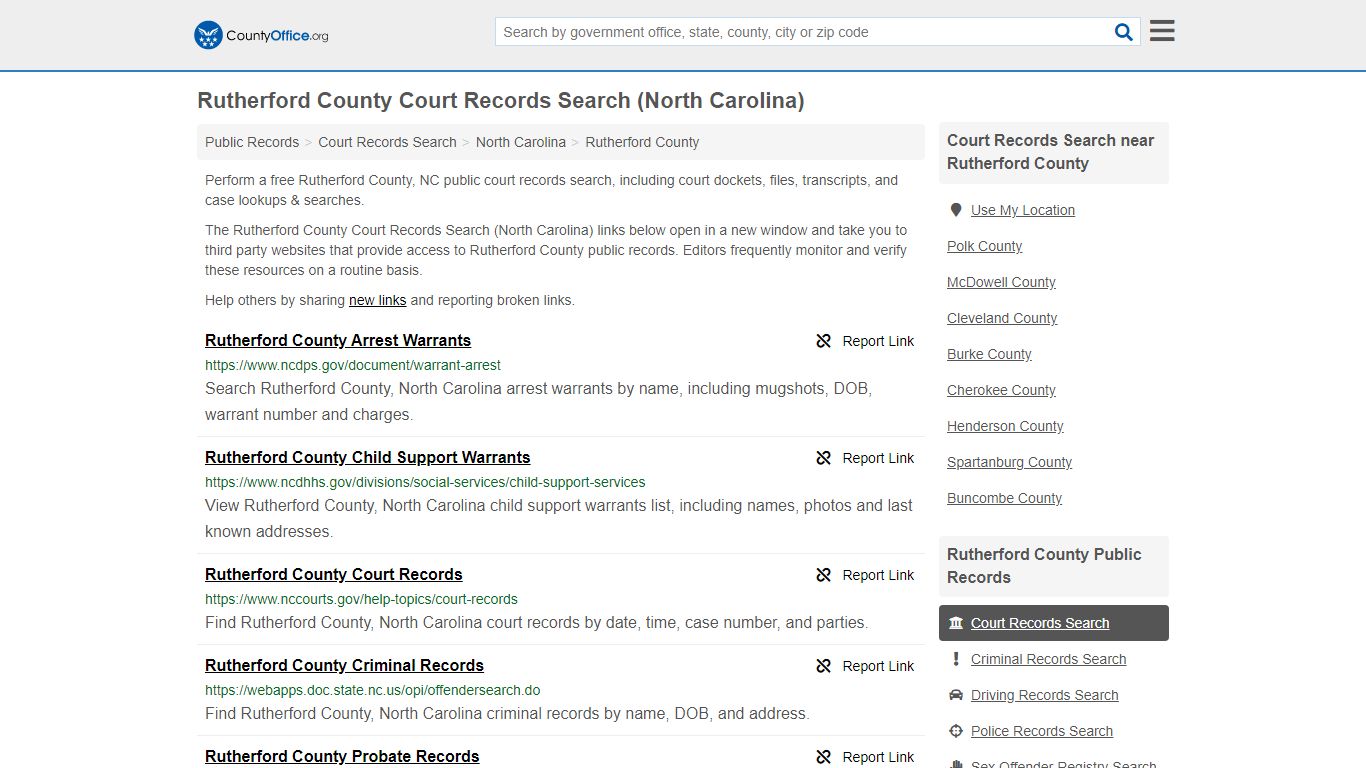Screen dimensions: 1366x768
Task: Open Rutherford County Arrest Warrants
Action: (x=338, y=340)
